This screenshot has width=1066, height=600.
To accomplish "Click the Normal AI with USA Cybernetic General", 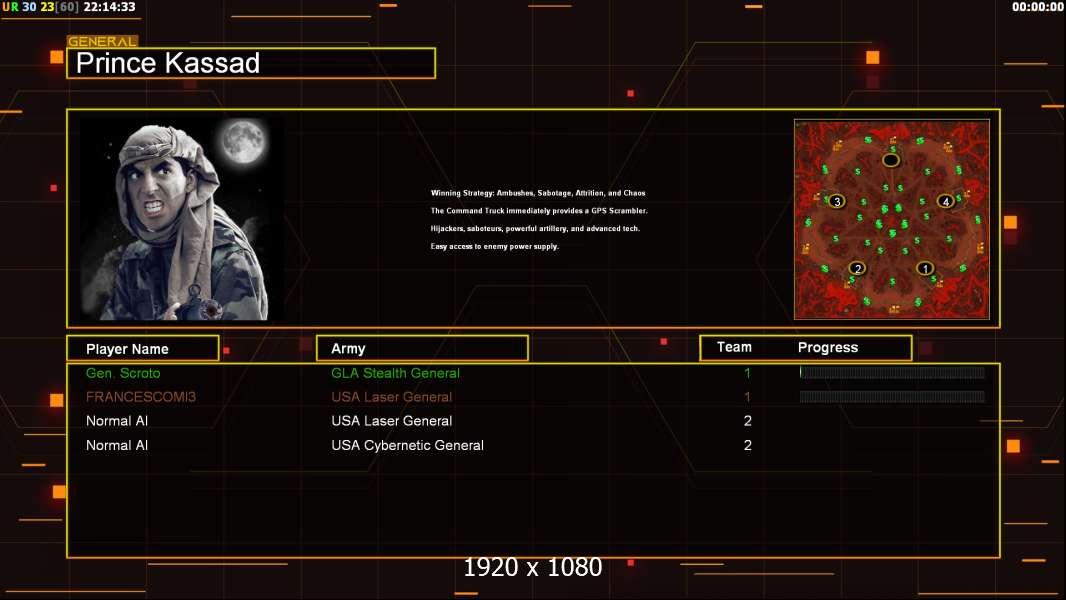I will pos(117,446).
